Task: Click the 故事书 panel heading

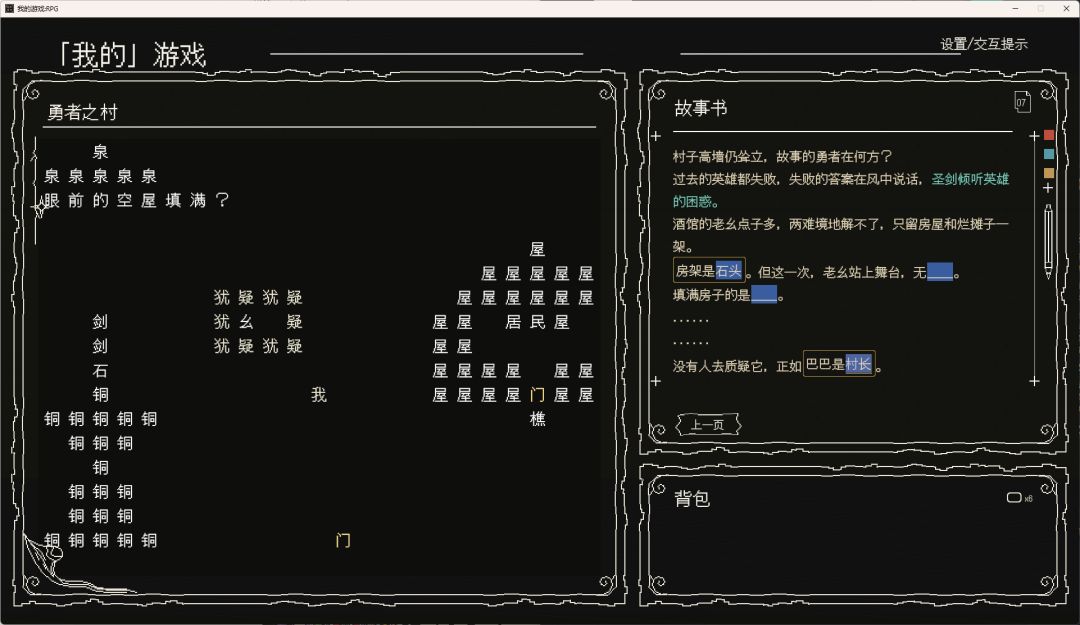Action: coord(700,108)
